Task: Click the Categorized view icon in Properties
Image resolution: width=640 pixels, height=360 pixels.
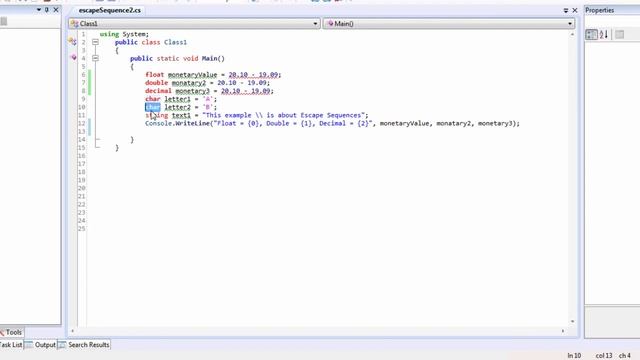Action: [x=591, y=35]
